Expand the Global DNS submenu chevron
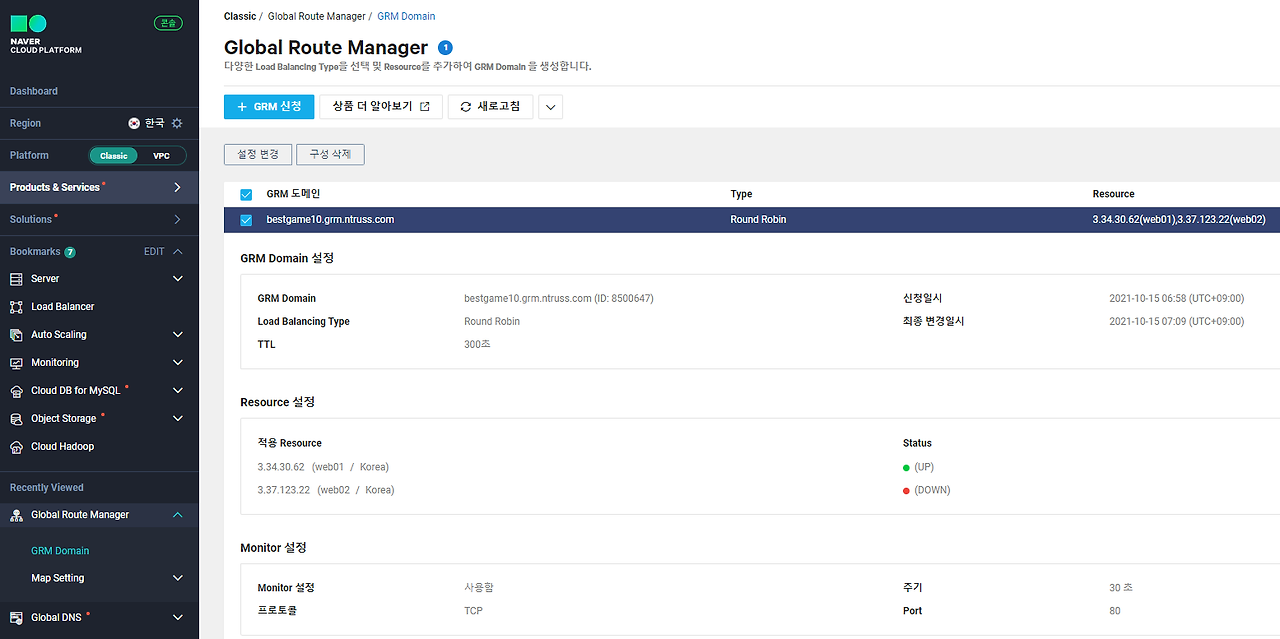The width and height of the screenshot is (1280, 639). (x=178, y=618)
